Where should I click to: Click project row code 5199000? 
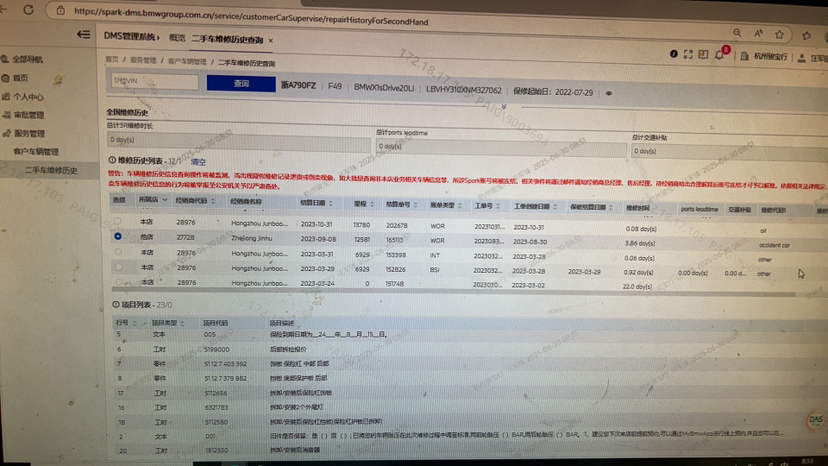point(217,349)
